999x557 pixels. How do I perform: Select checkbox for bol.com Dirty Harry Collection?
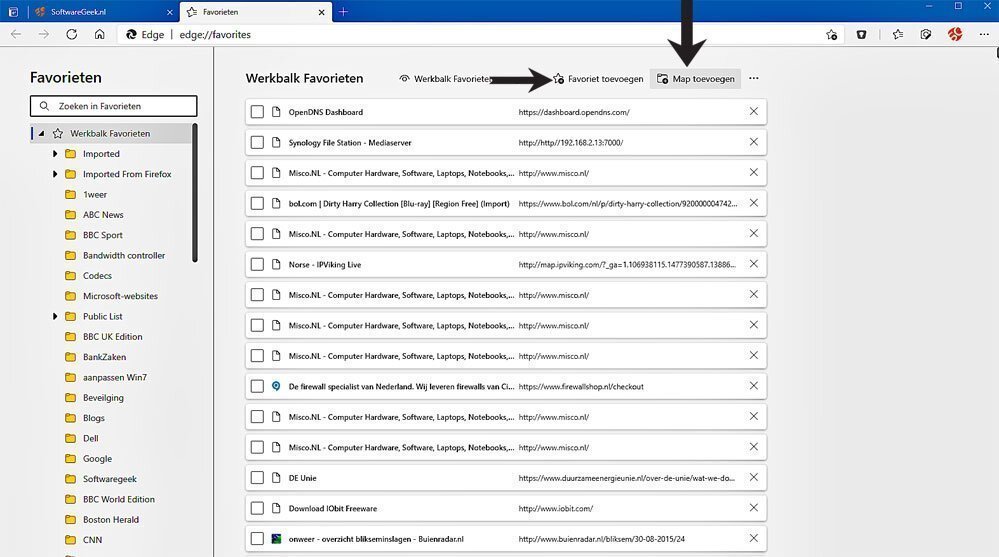point(257,203)
